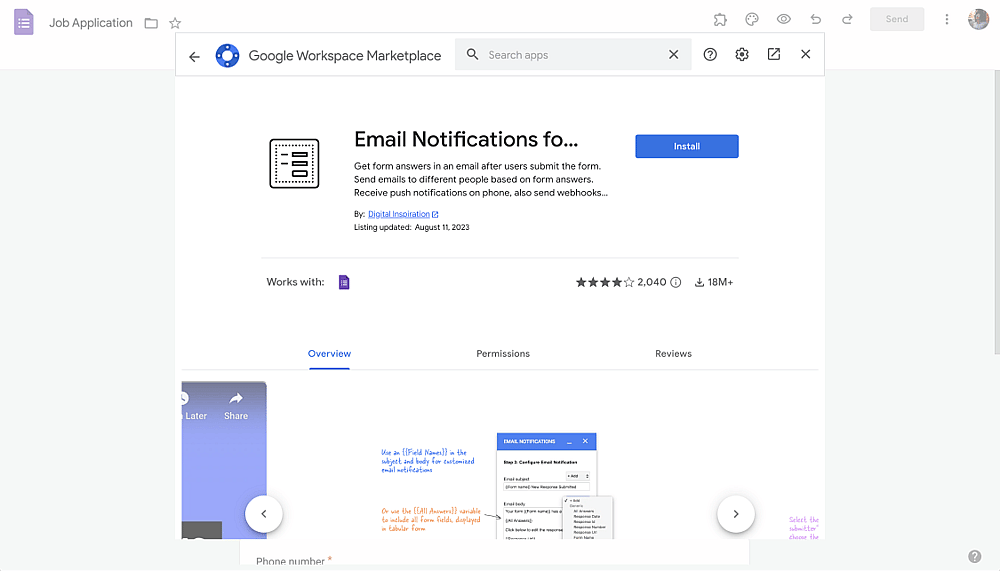Viewport: 1000px width, 571px height.
Task: Clear the Search apps field
Action: tap(673, 54)
